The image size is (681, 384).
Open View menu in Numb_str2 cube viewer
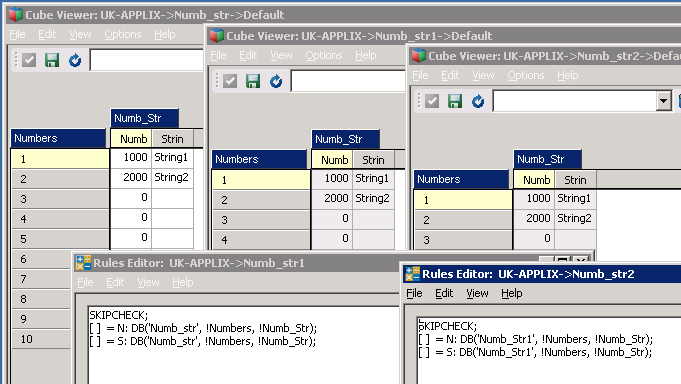pyautogui.click(x=483, y=75)
